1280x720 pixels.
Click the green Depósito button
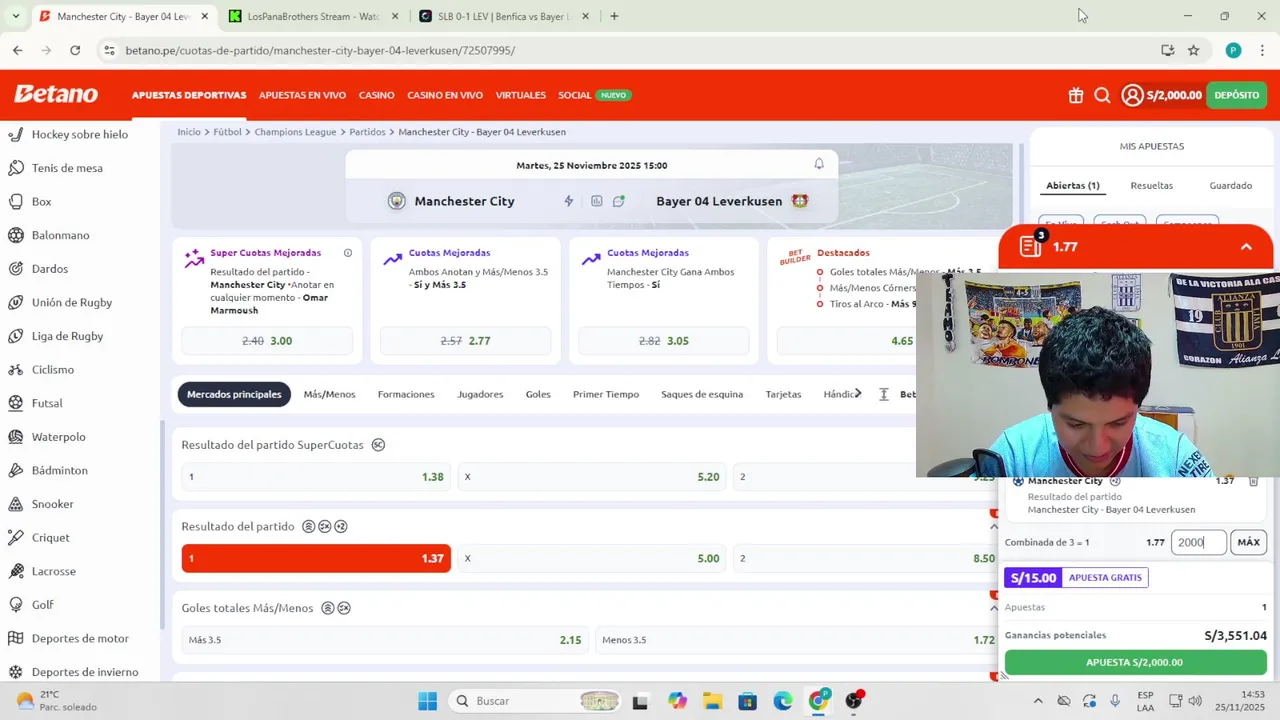coord(1237,95)
